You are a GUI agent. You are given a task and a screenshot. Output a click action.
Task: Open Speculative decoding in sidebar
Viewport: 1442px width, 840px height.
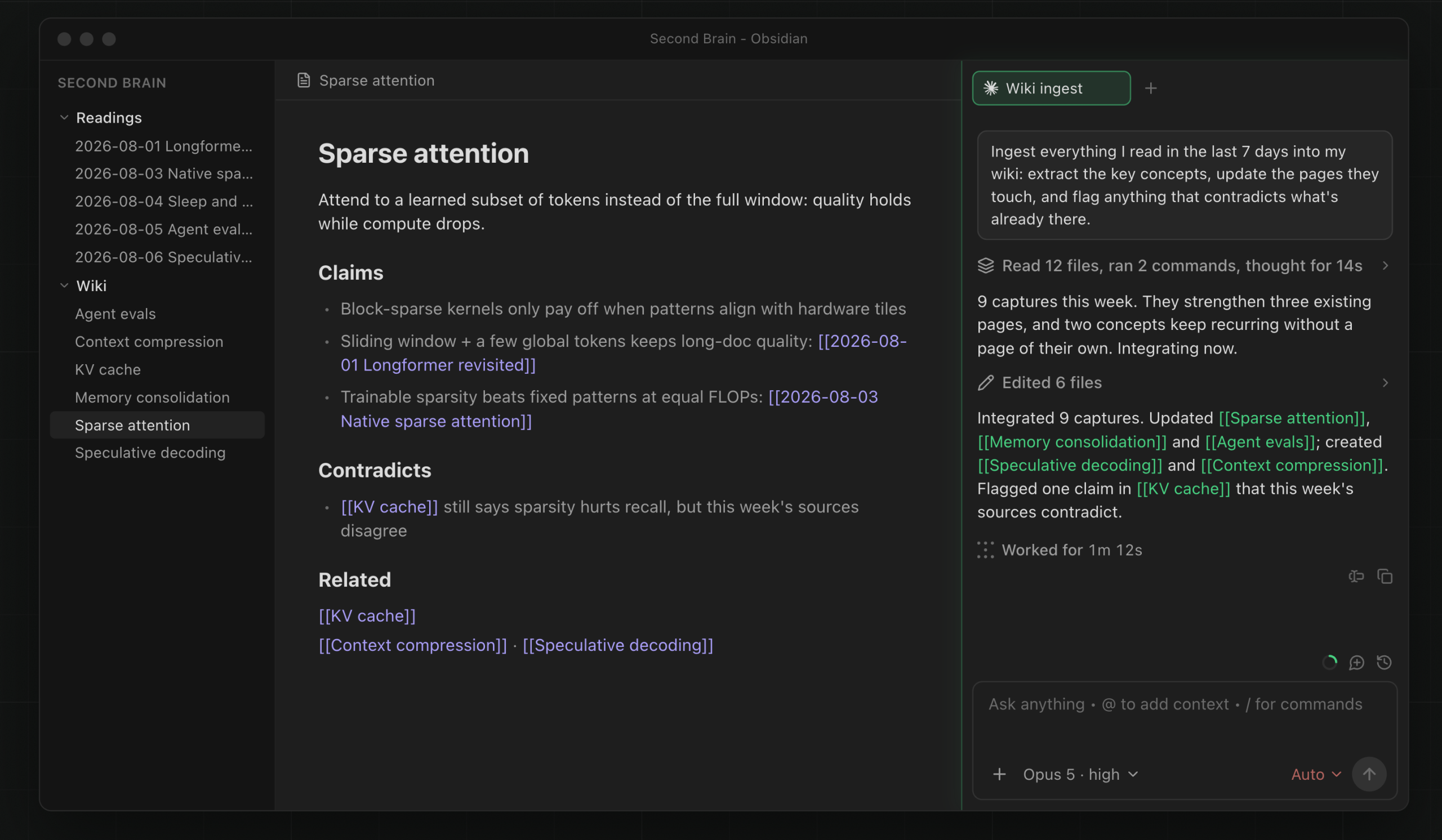(150, 453)
